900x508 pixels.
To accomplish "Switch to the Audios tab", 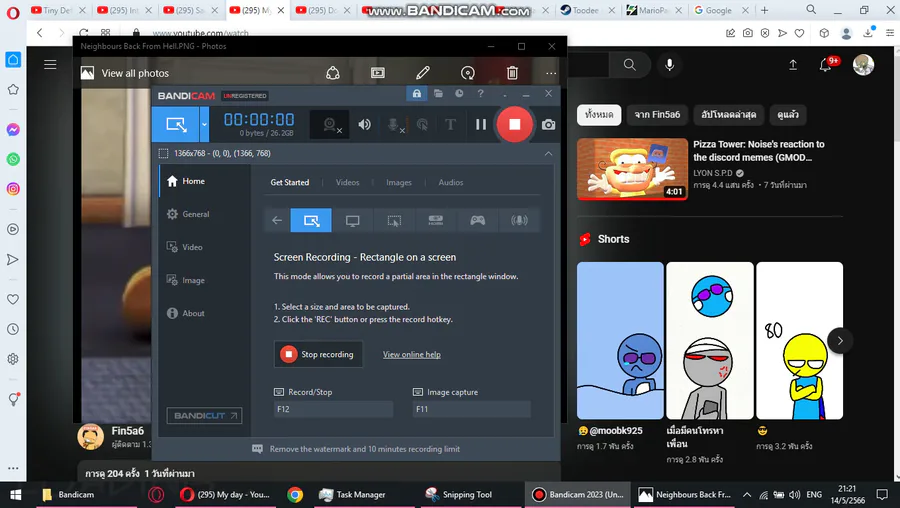I will coord(451,183).
